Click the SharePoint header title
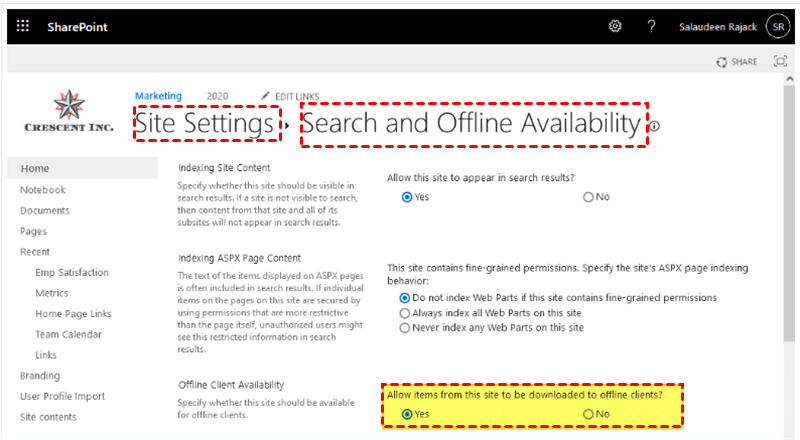Screen dimensions: 800x440 click(78, 27)
